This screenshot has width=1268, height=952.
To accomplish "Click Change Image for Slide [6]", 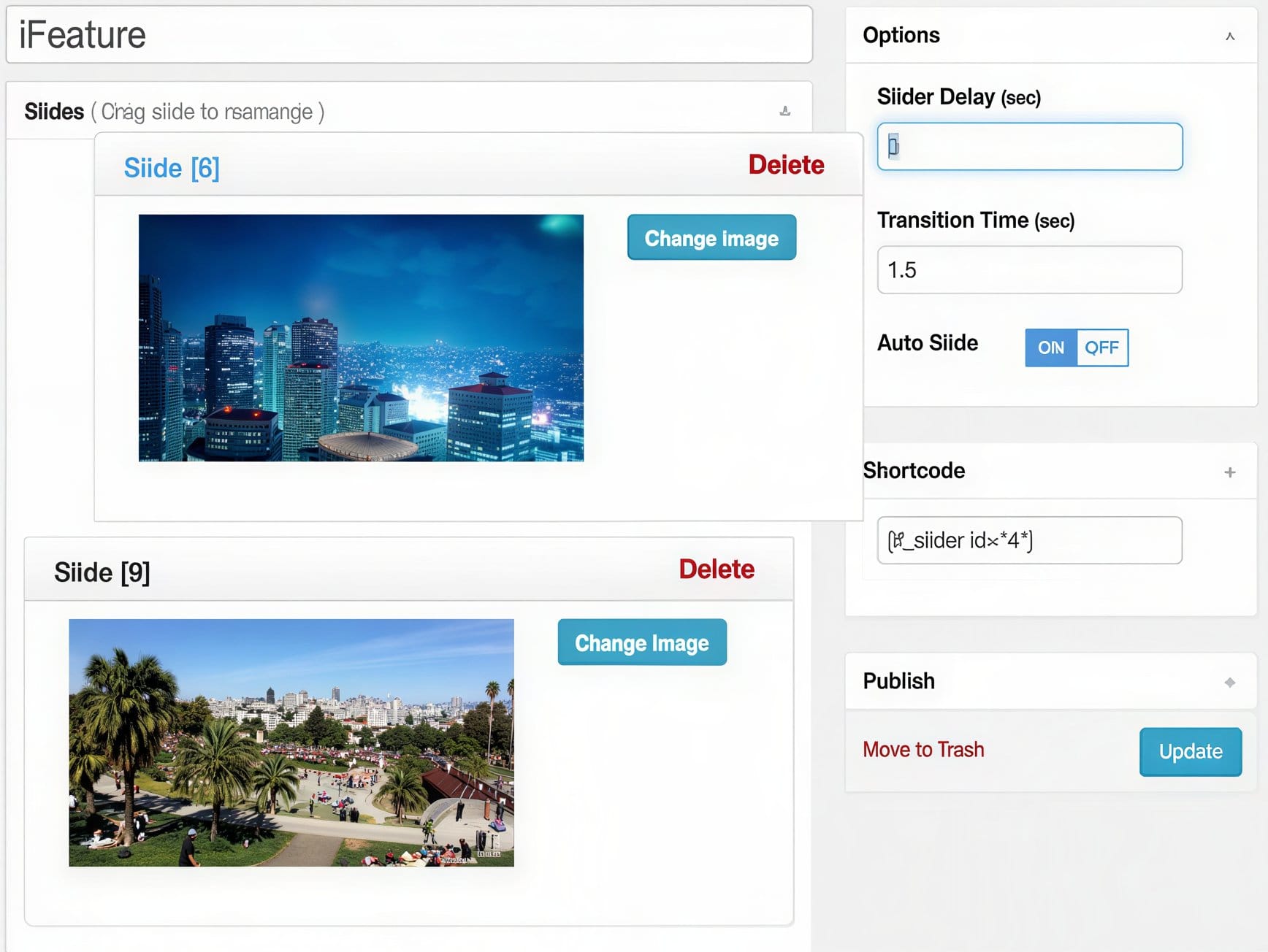I will 711,237.
